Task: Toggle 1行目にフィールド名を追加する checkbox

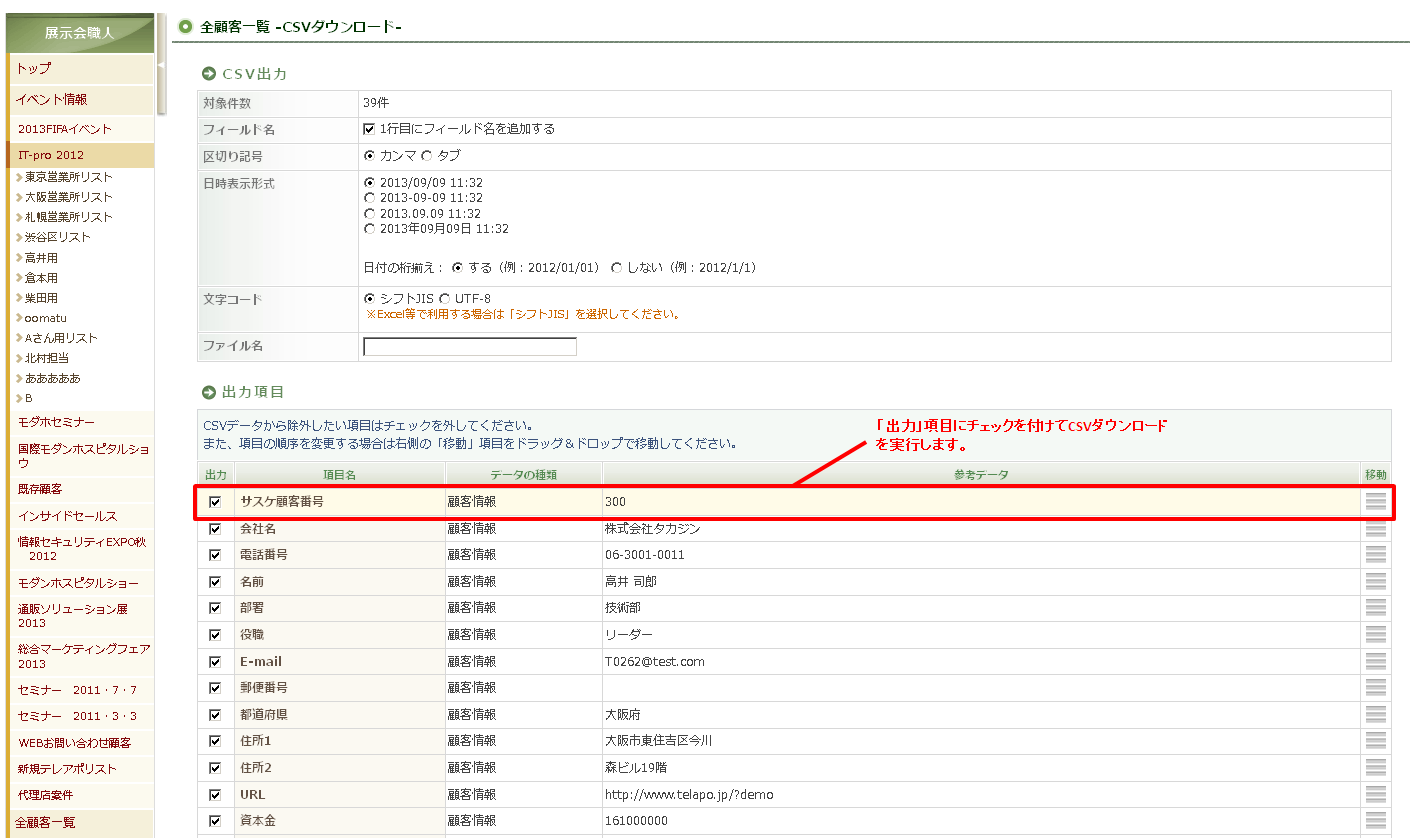Action: [369, 129]
